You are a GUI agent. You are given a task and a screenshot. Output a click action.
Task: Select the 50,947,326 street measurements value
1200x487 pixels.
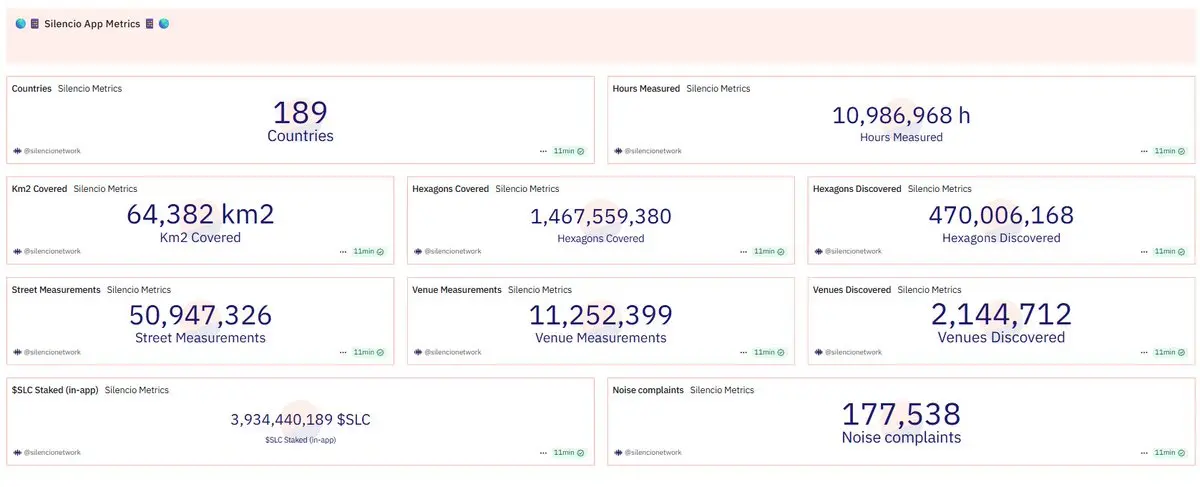coord(200,315)
